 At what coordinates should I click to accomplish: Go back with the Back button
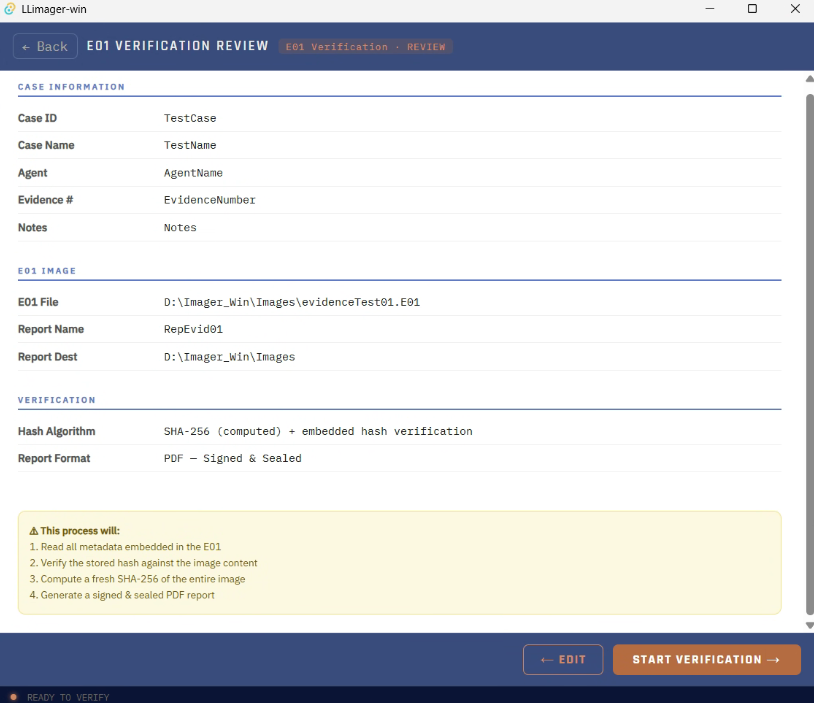click(45, 46)
